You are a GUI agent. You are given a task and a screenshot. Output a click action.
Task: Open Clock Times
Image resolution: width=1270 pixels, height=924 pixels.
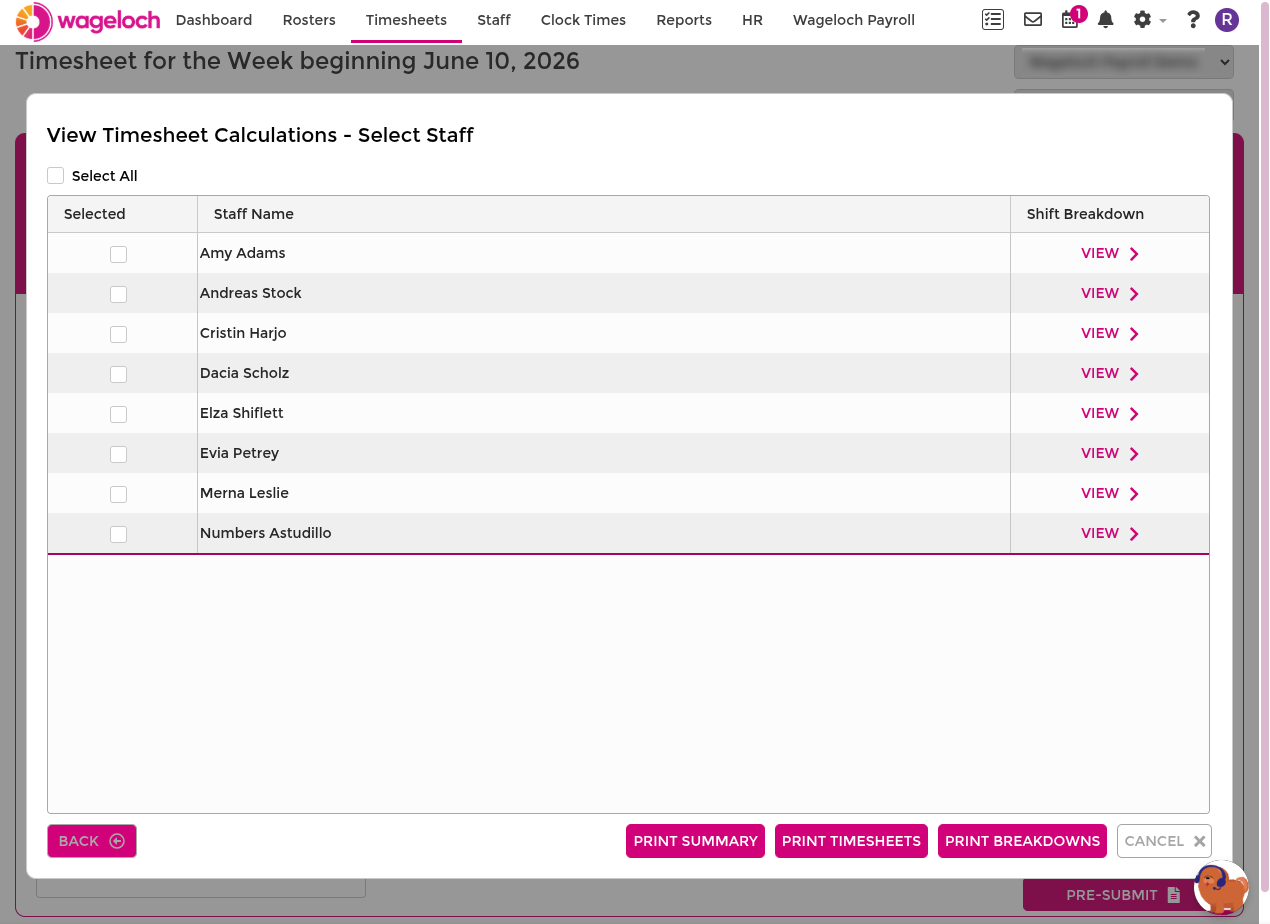pyautogui.click(x=583, y=20)
